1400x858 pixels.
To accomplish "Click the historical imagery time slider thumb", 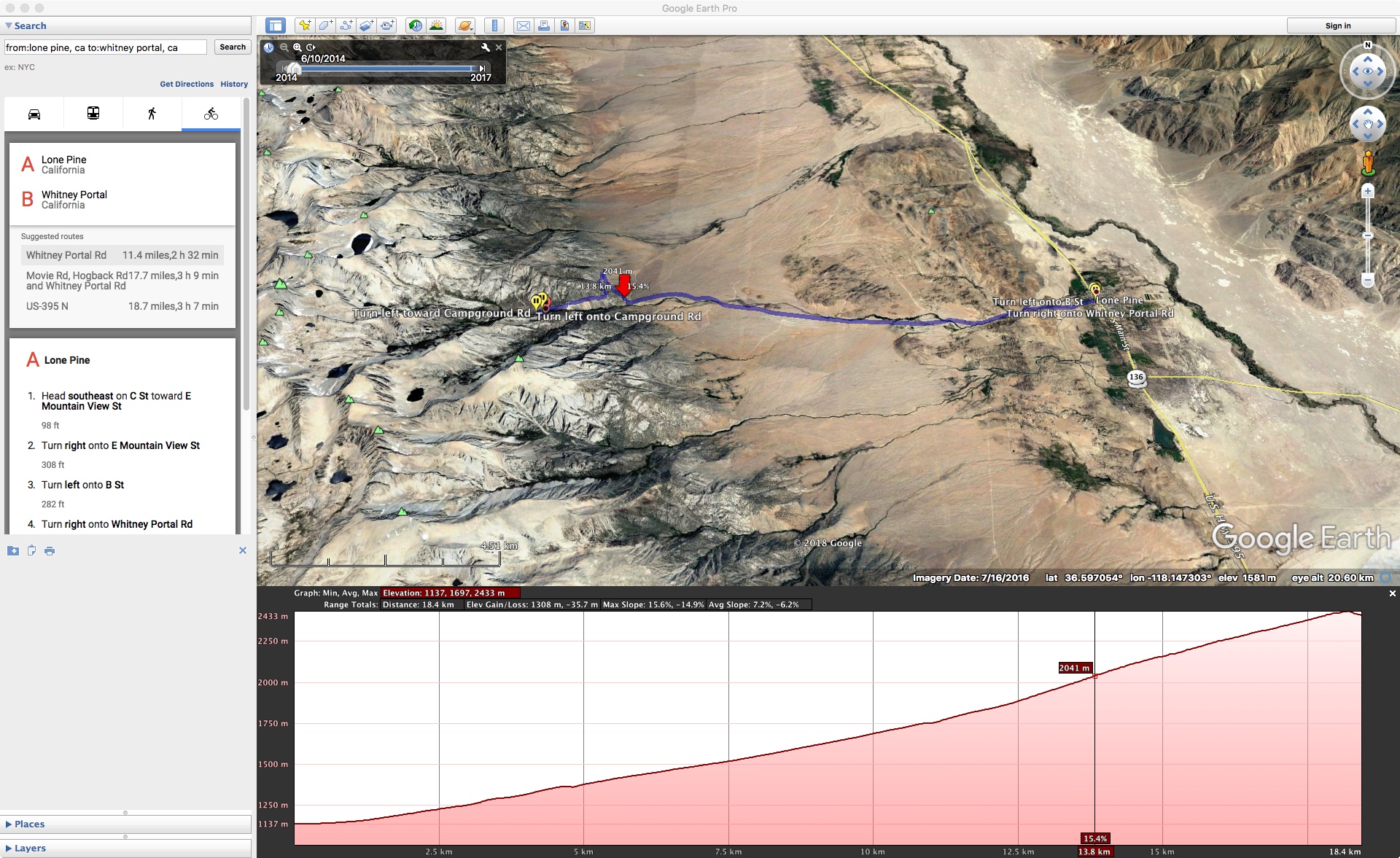I will (x=295, y=69).
